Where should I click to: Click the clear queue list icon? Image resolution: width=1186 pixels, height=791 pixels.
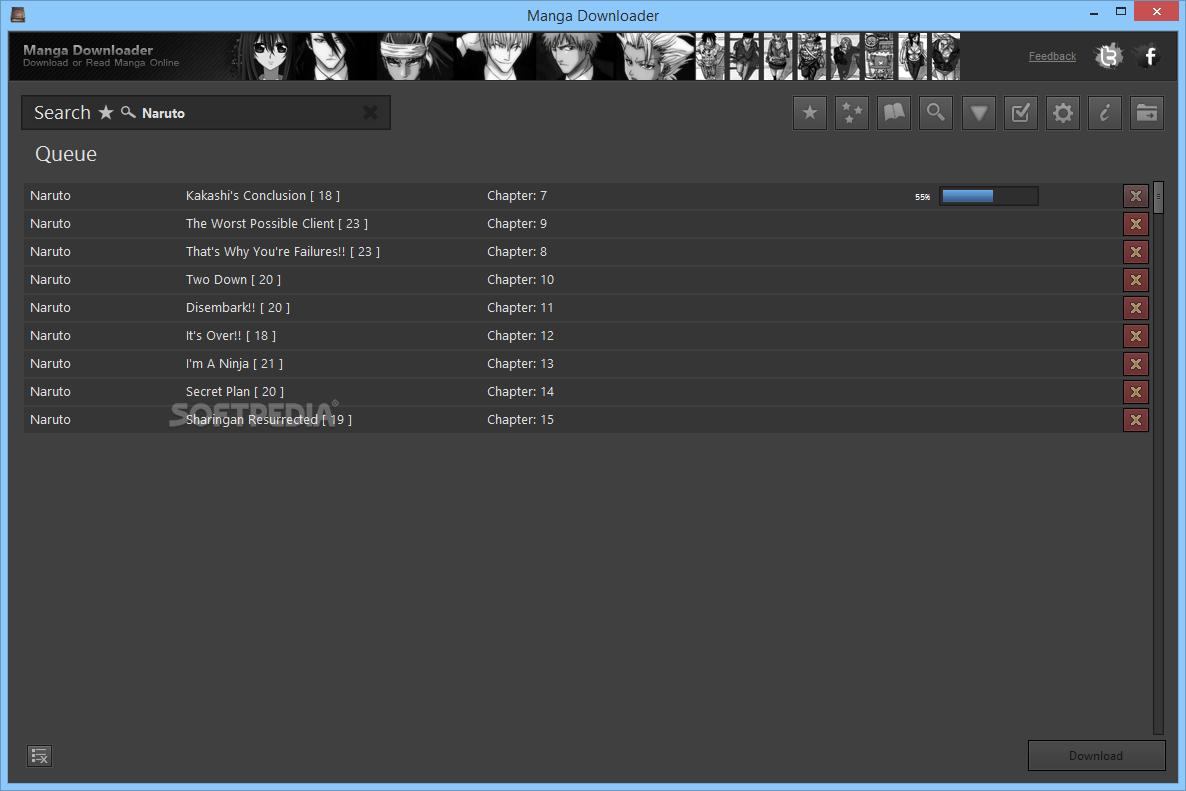[x=39, y=755]
